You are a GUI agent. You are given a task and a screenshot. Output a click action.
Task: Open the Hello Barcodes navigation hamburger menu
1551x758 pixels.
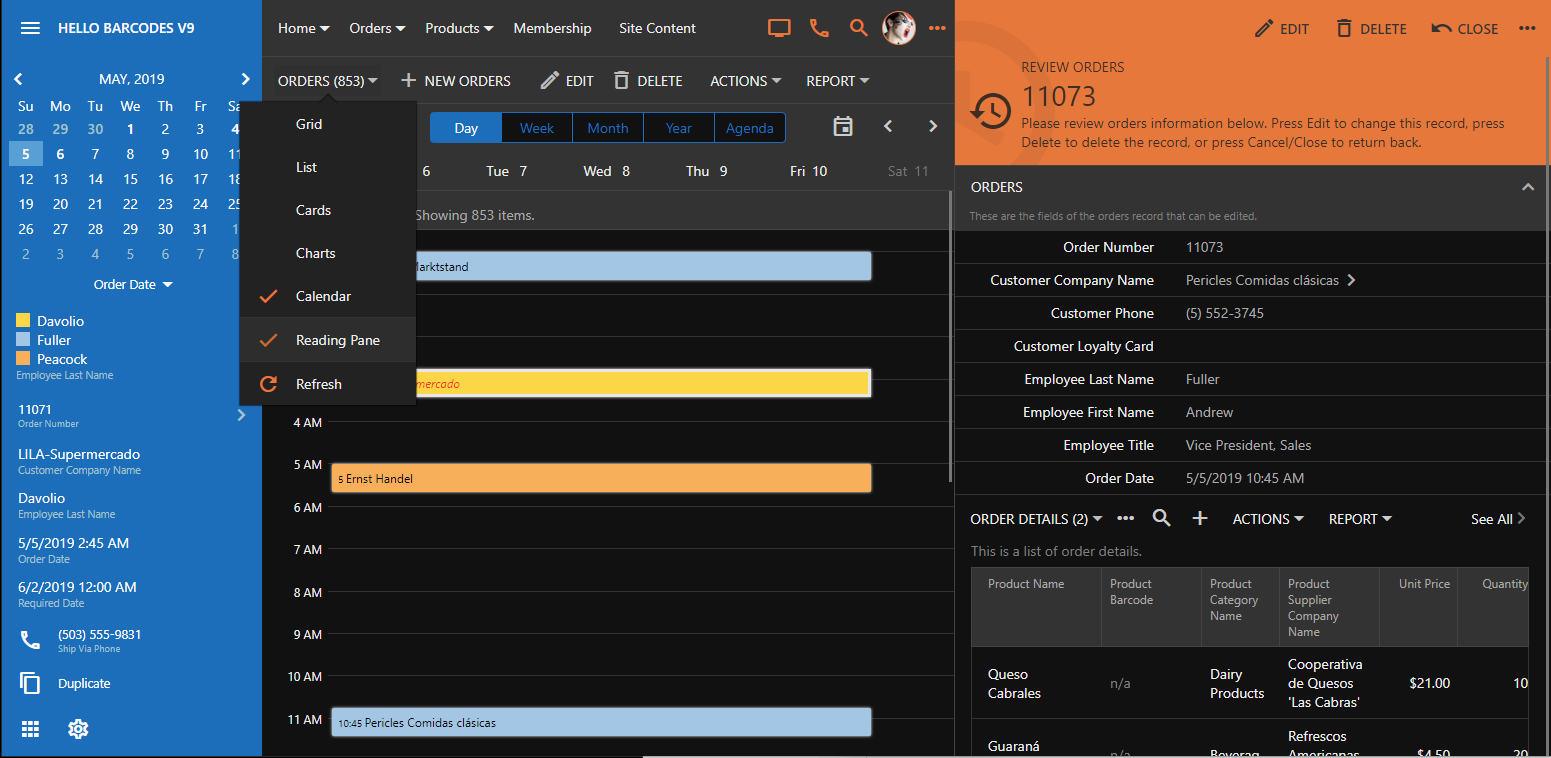pos(30,27)
